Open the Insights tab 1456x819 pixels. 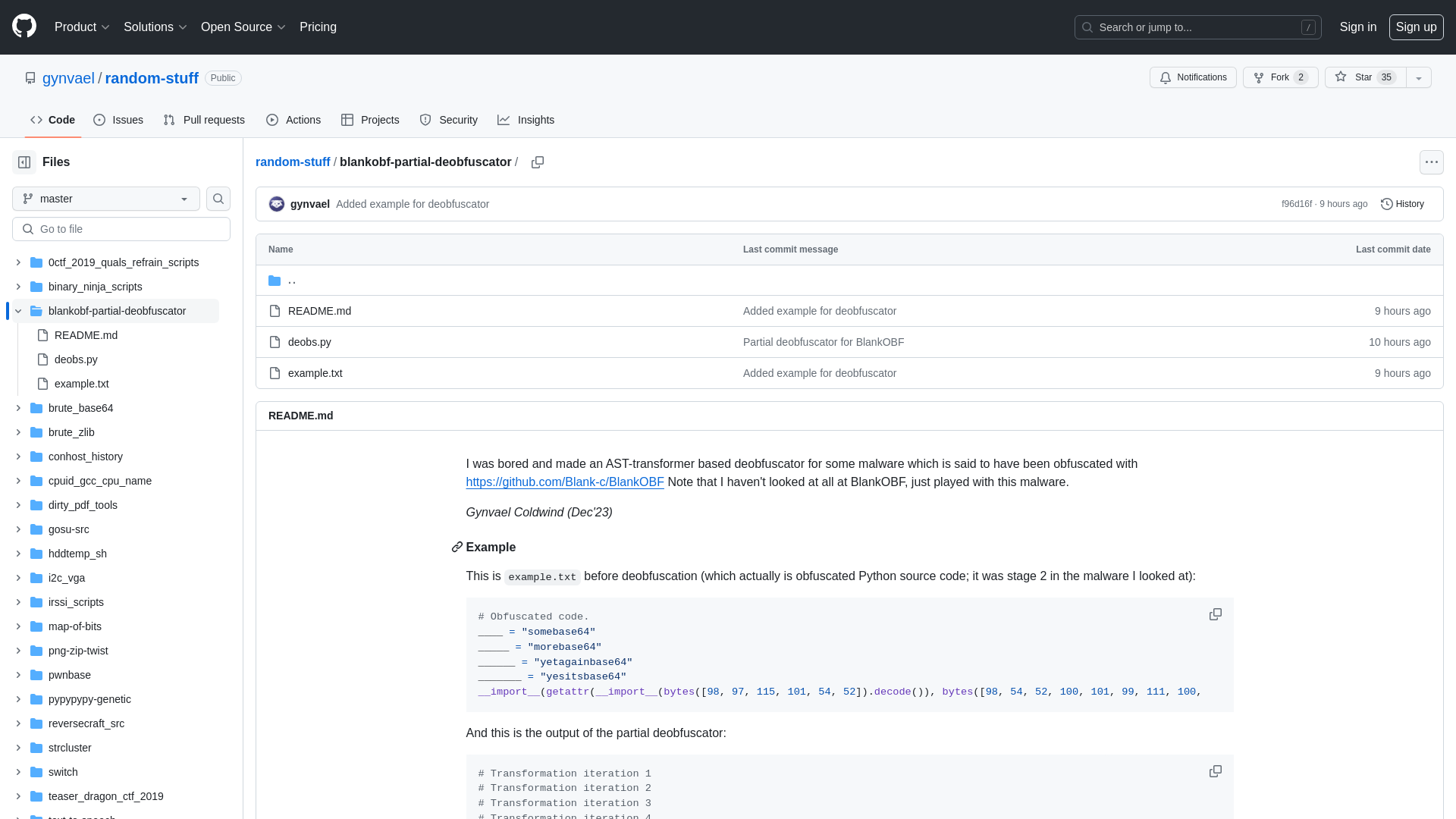tap(526, 120)
